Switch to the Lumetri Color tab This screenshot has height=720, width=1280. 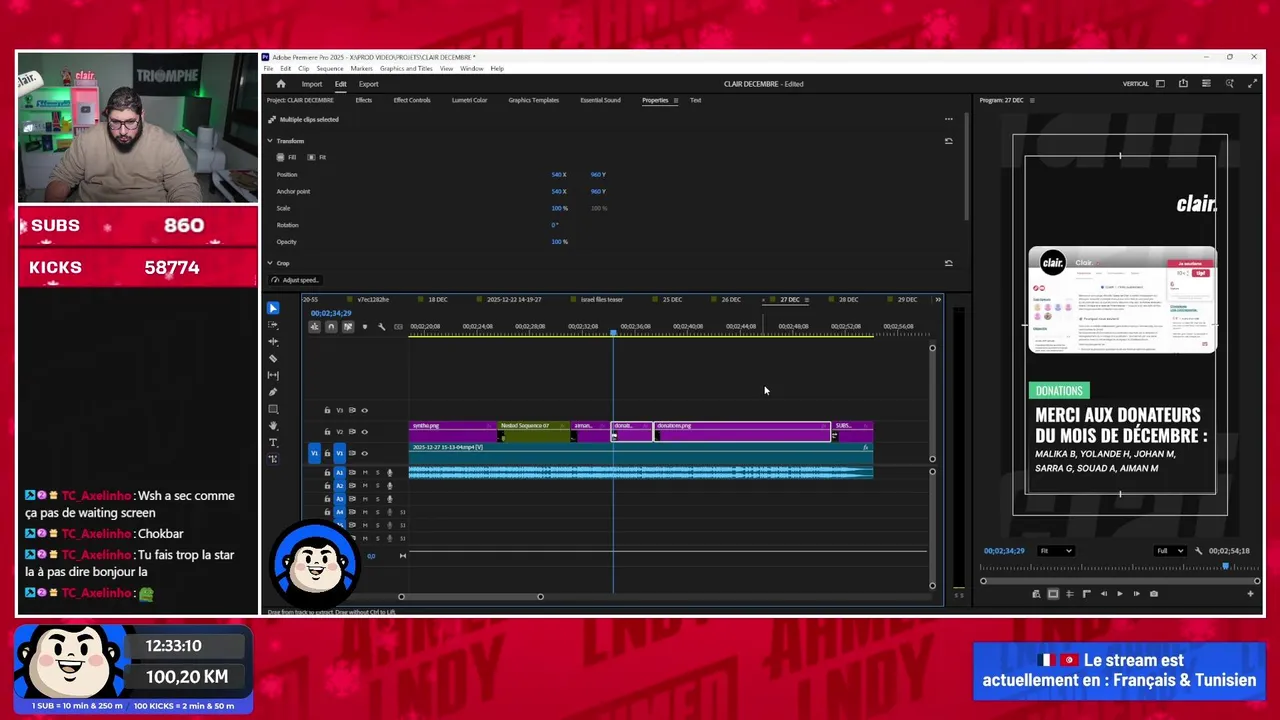click(x=469, y=100)
